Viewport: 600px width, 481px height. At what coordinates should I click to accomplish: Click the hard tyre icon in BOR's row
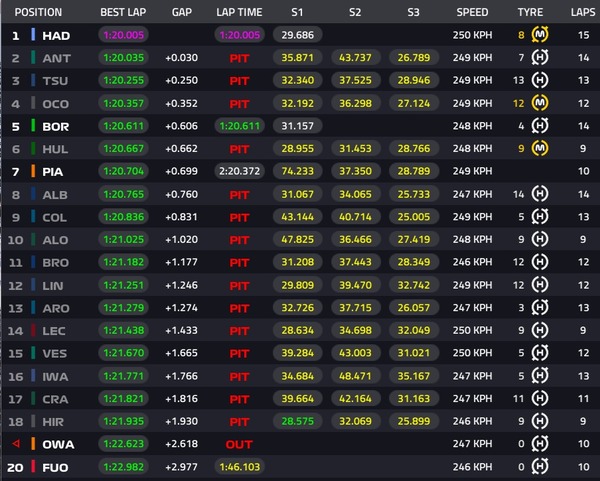point(541,126)
